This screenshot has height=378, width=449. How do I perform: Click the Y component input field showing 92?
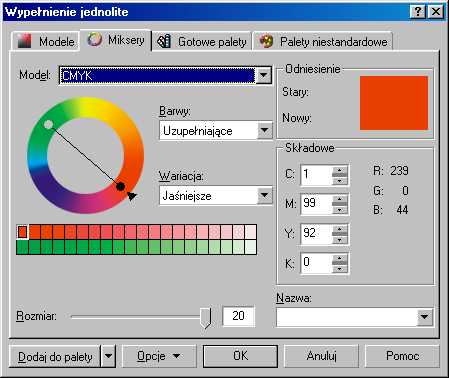316,234
